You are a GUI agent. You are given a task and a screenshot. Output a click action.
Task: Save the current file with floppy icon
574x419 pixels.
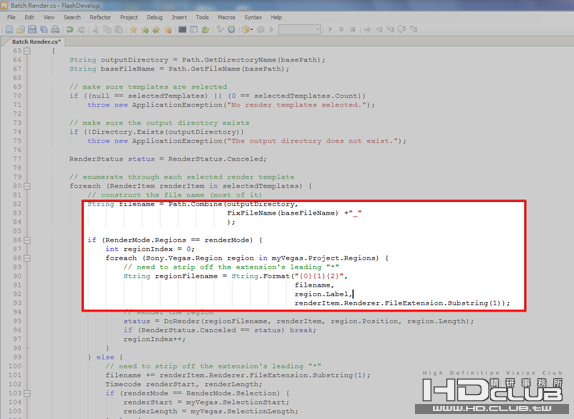click(32, 29)
